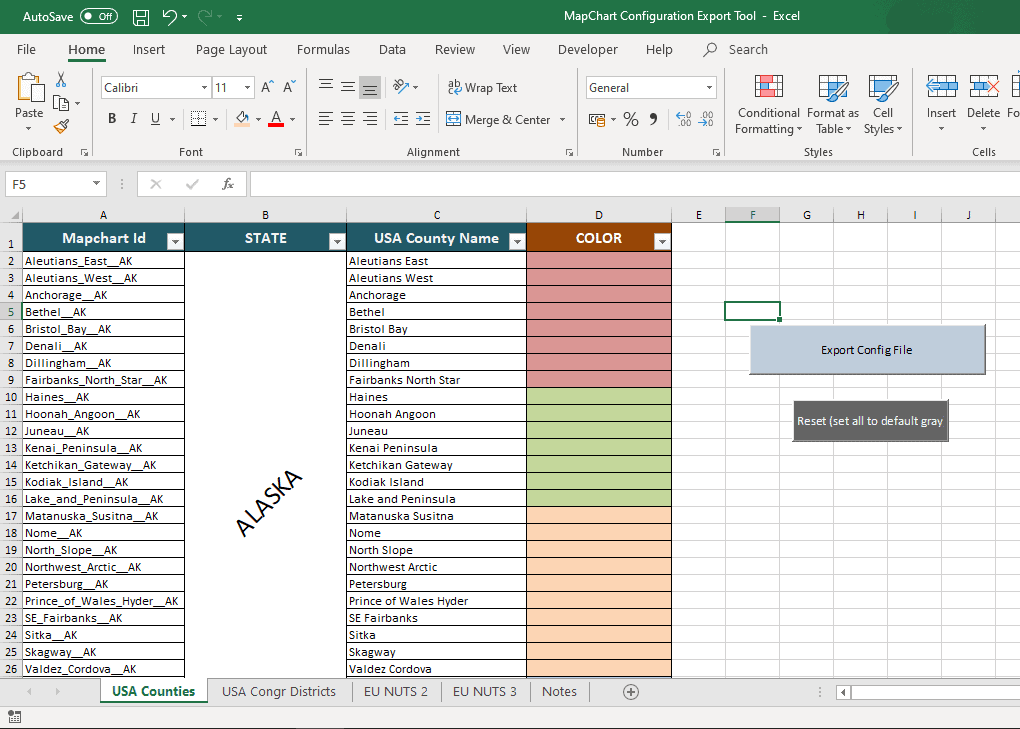
Task: Click the Copy icon
Action: (60, 103)
